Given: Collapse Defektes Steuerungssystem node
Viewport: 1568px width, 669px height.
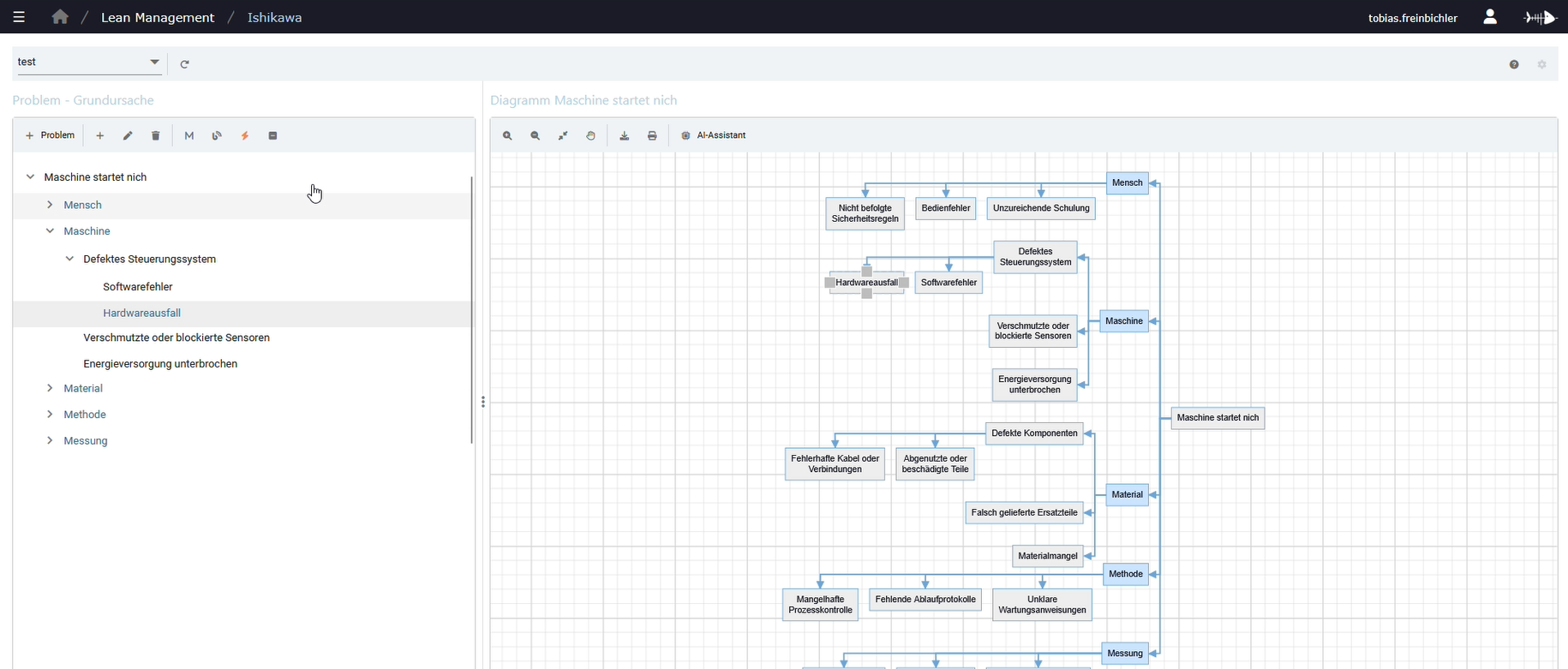Looking at the screenshot, I should pos(69,259).
